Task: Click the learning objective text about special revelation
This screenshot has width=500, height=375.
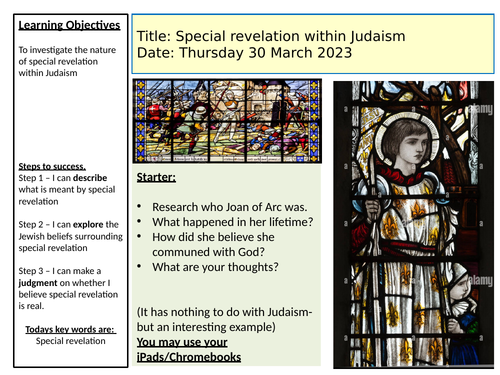Action: click(67, 61)
